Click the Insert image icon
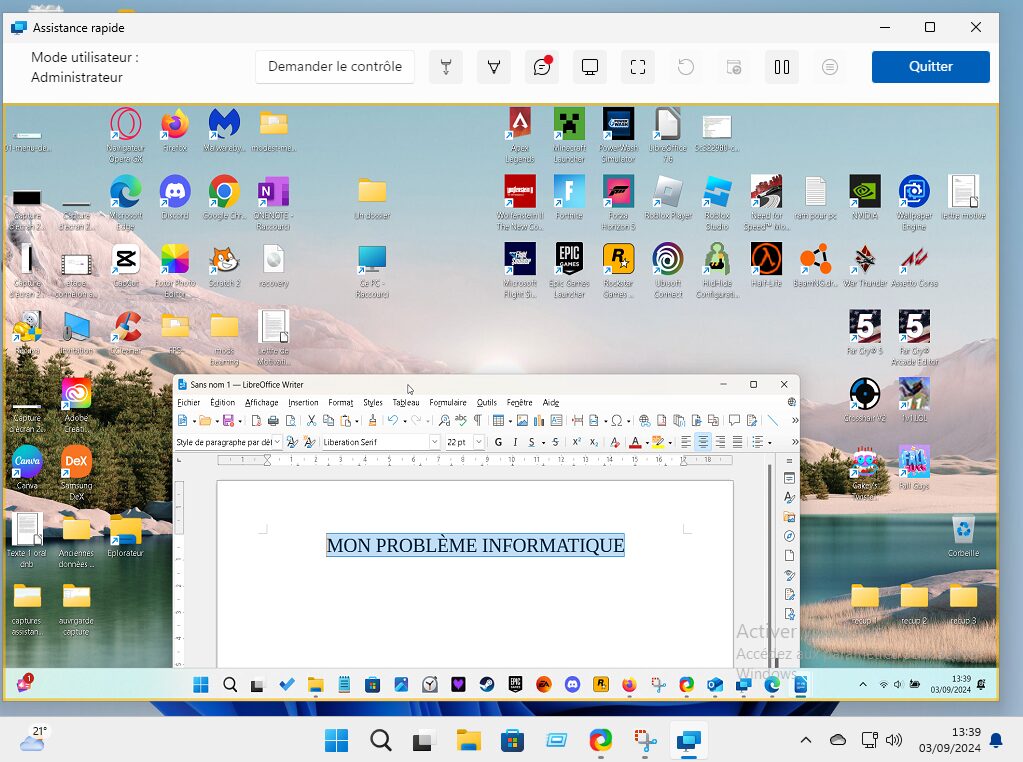Screen dimensions: 1023x762 point(523,421)
